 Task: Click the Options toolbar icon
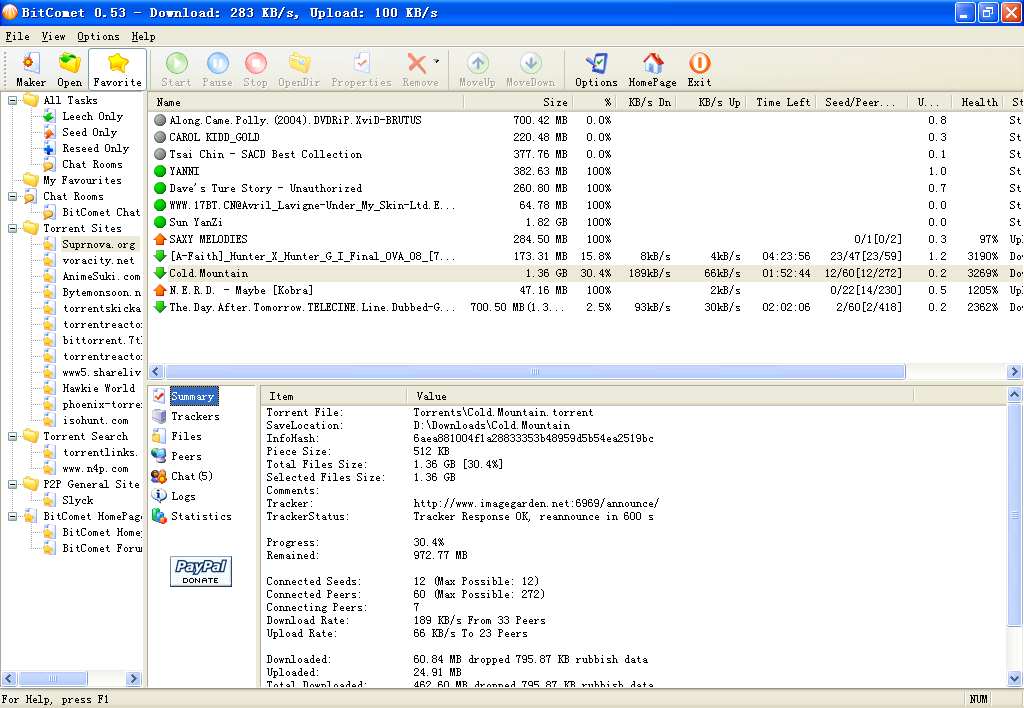pyautogui.click(x=596, y=69)
